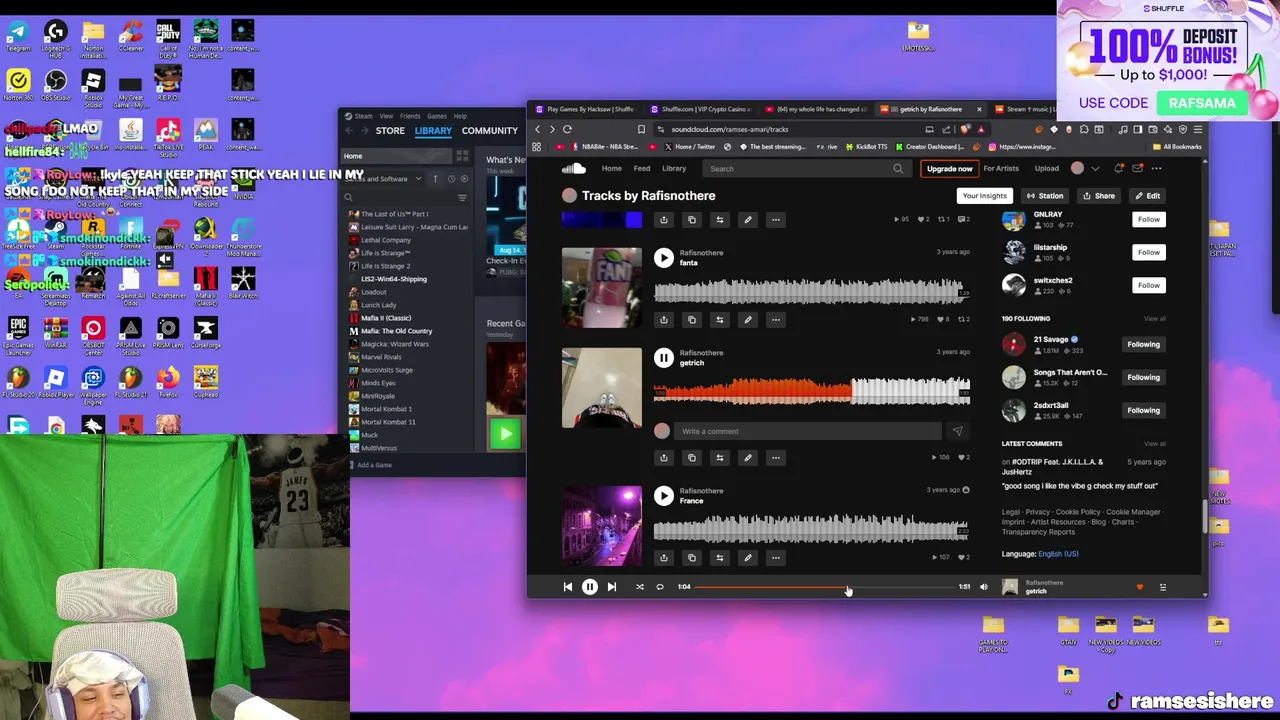The width and height of the screenshot is (1280, 720).
Task: Click the profile Edit button
Action: 1148,196
